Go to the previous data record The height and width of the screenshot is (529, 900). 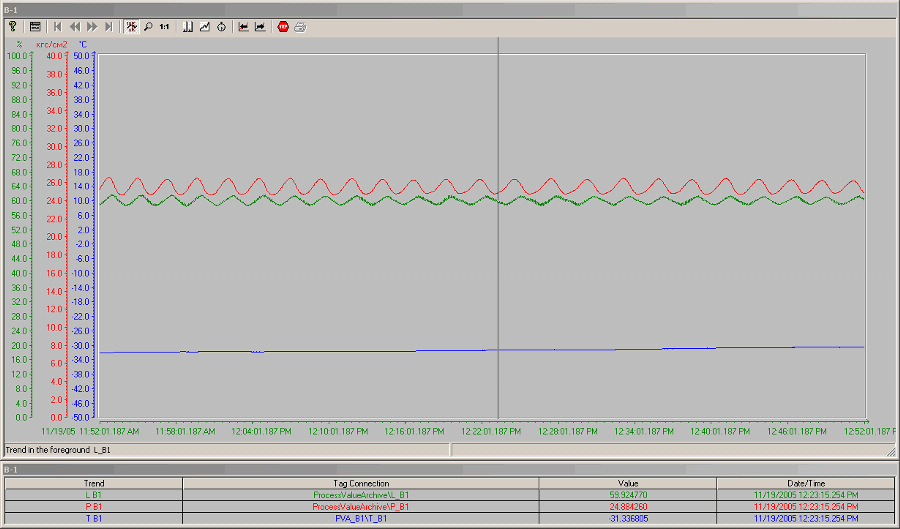pos(75,27)
